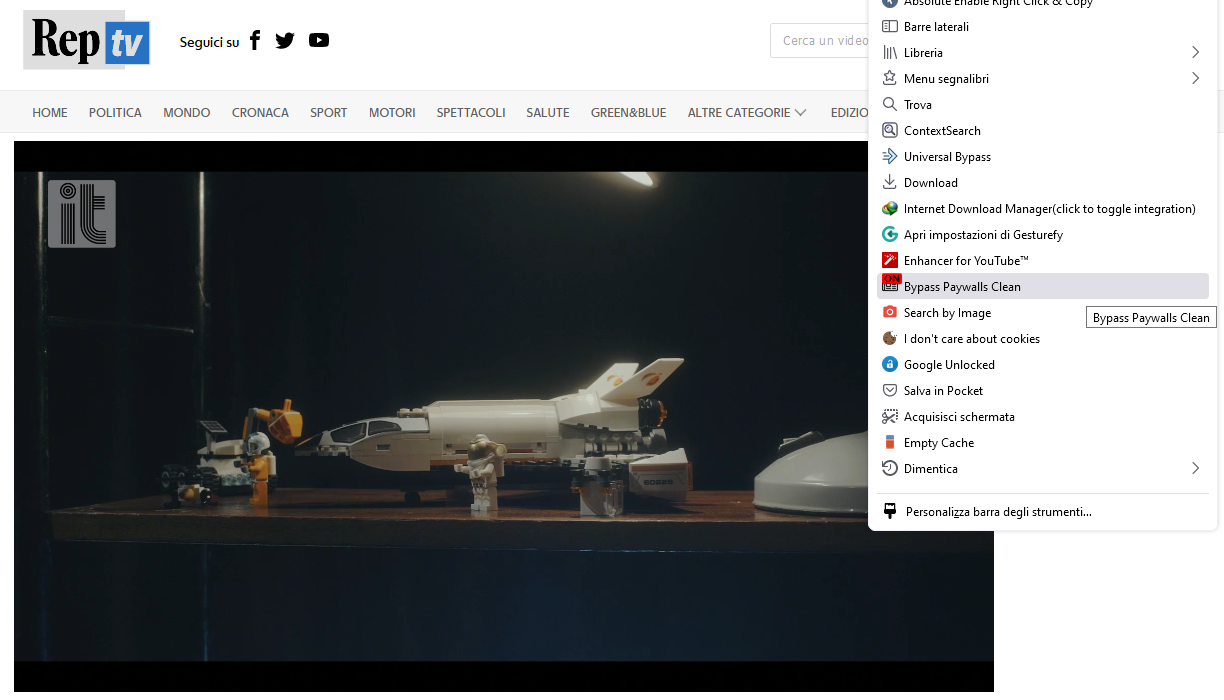
Task: Go to the GREEN&BLUE section
Action: point(628,113)
